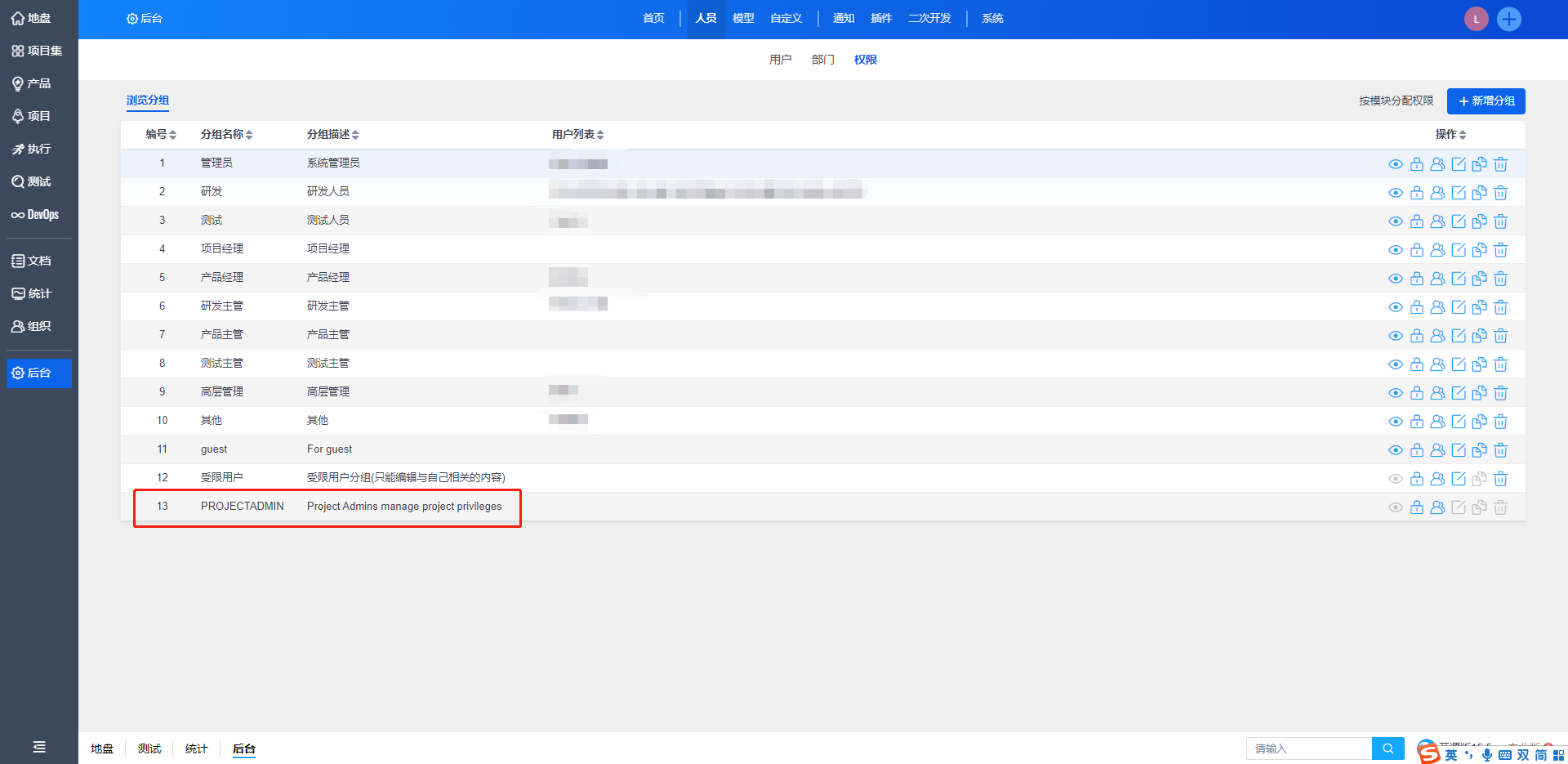The height and width of the screenshot is (764, 1568).
Task: Sort the table by 操作 column
Action: [1451, 134]
